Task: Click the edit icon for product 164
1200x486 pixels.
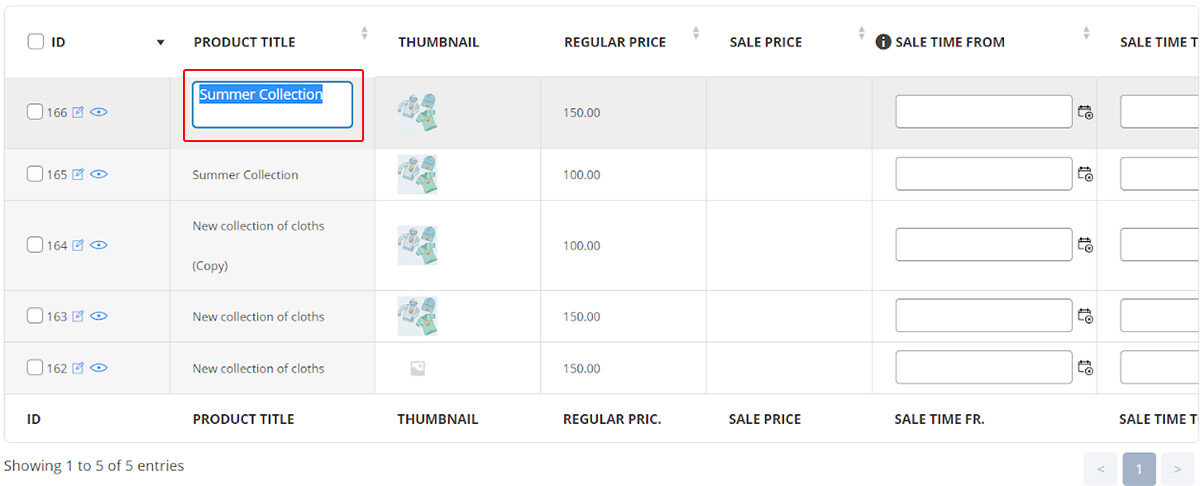Action: click(78, 245)
